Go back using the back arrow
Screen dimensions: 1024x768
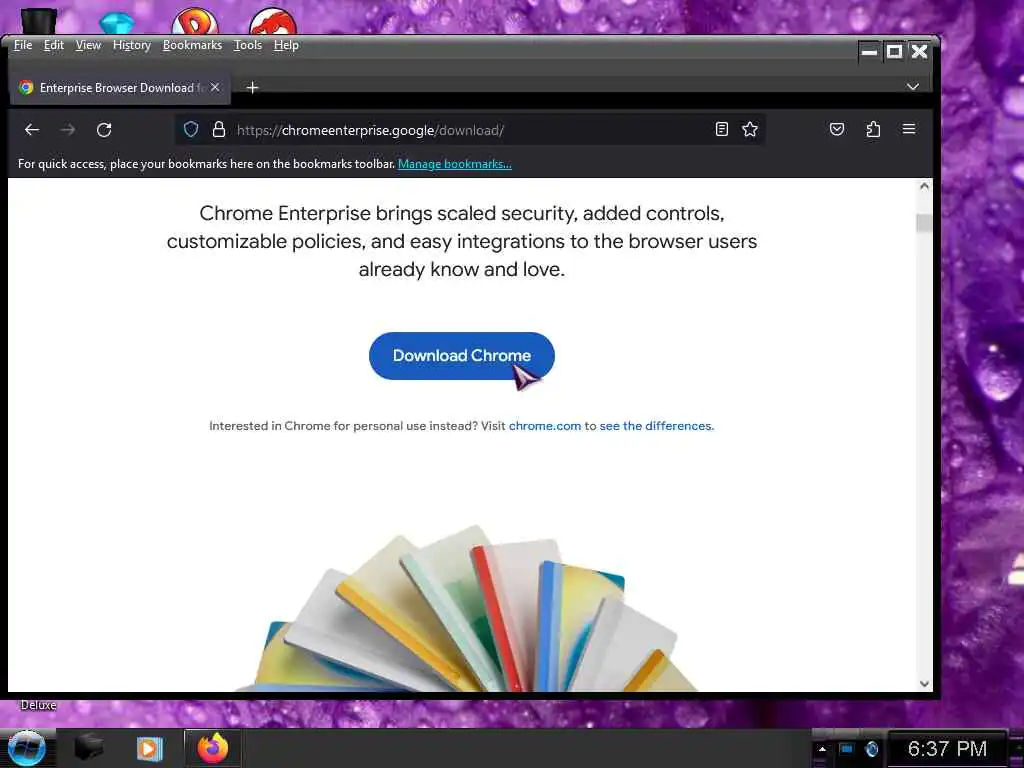click(x=32, y=130)
